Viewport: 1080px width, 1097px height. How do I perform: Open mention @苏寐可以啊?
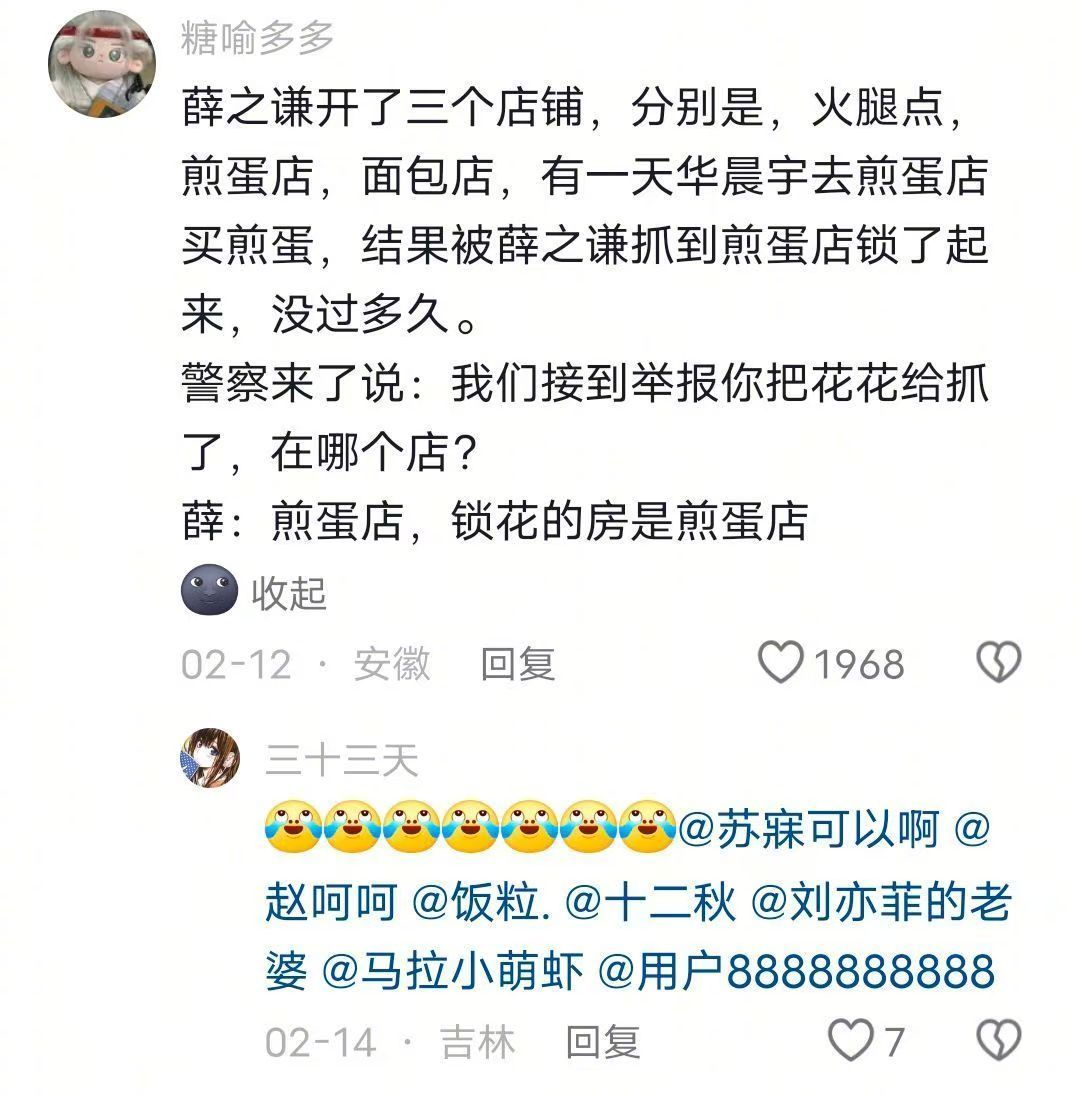(808, 830)
